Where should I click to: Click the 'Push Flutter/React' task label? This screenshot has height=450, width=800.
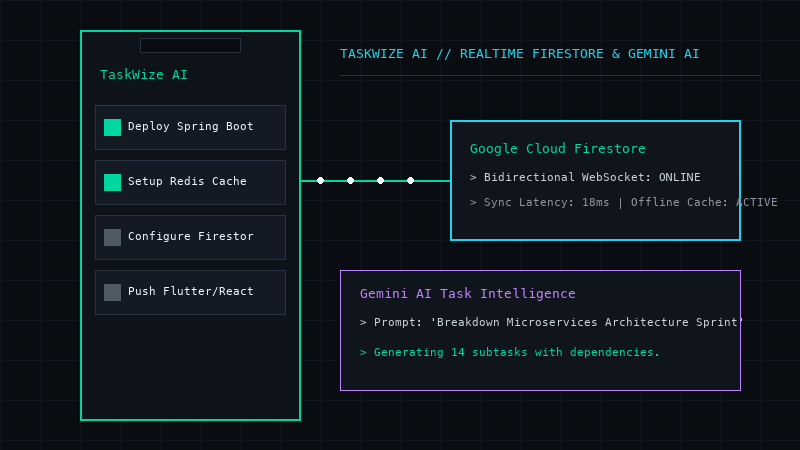(x=190, y=291)
